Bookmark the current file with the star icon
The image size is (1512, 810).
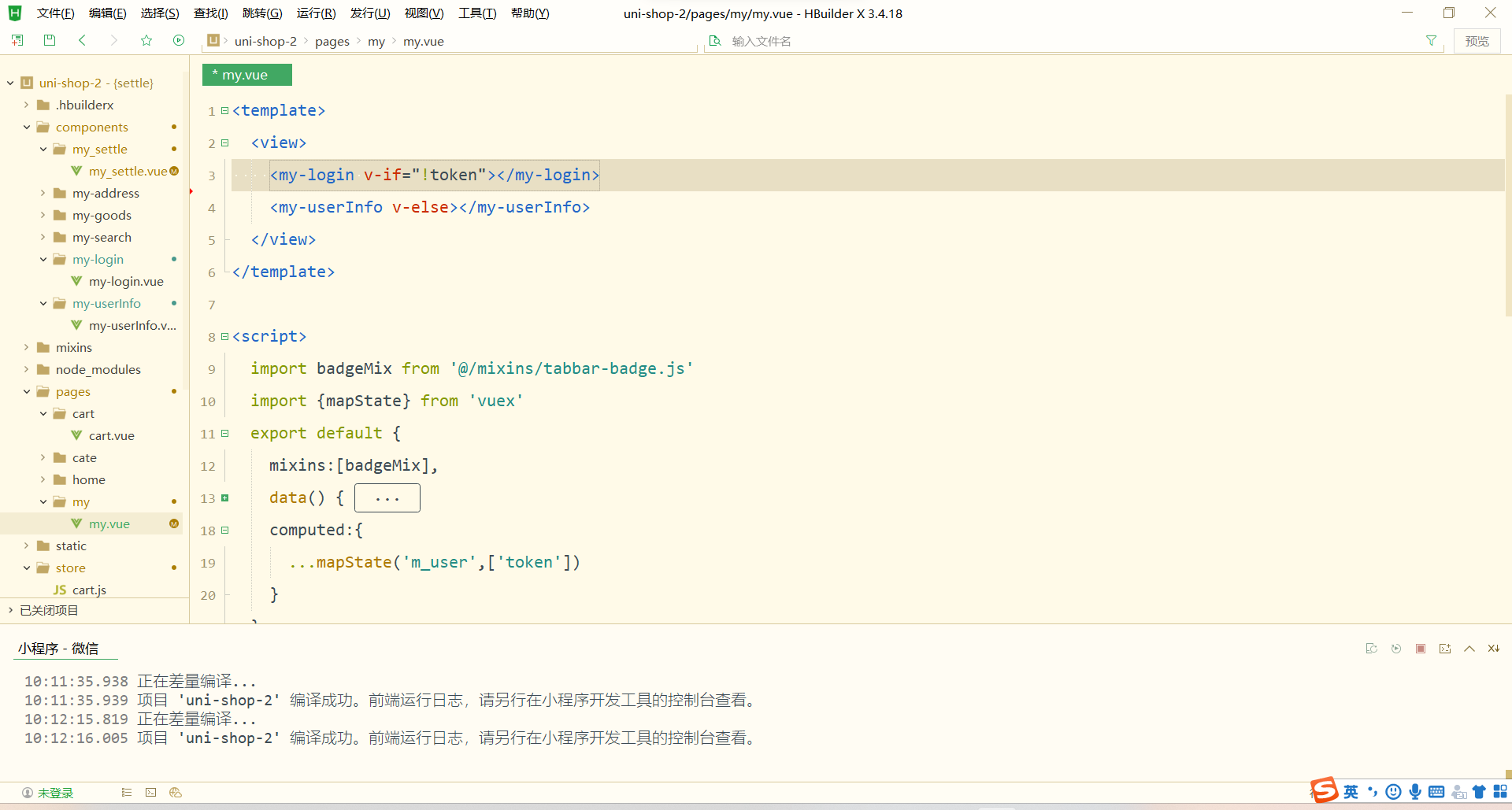tap(146, 40)
